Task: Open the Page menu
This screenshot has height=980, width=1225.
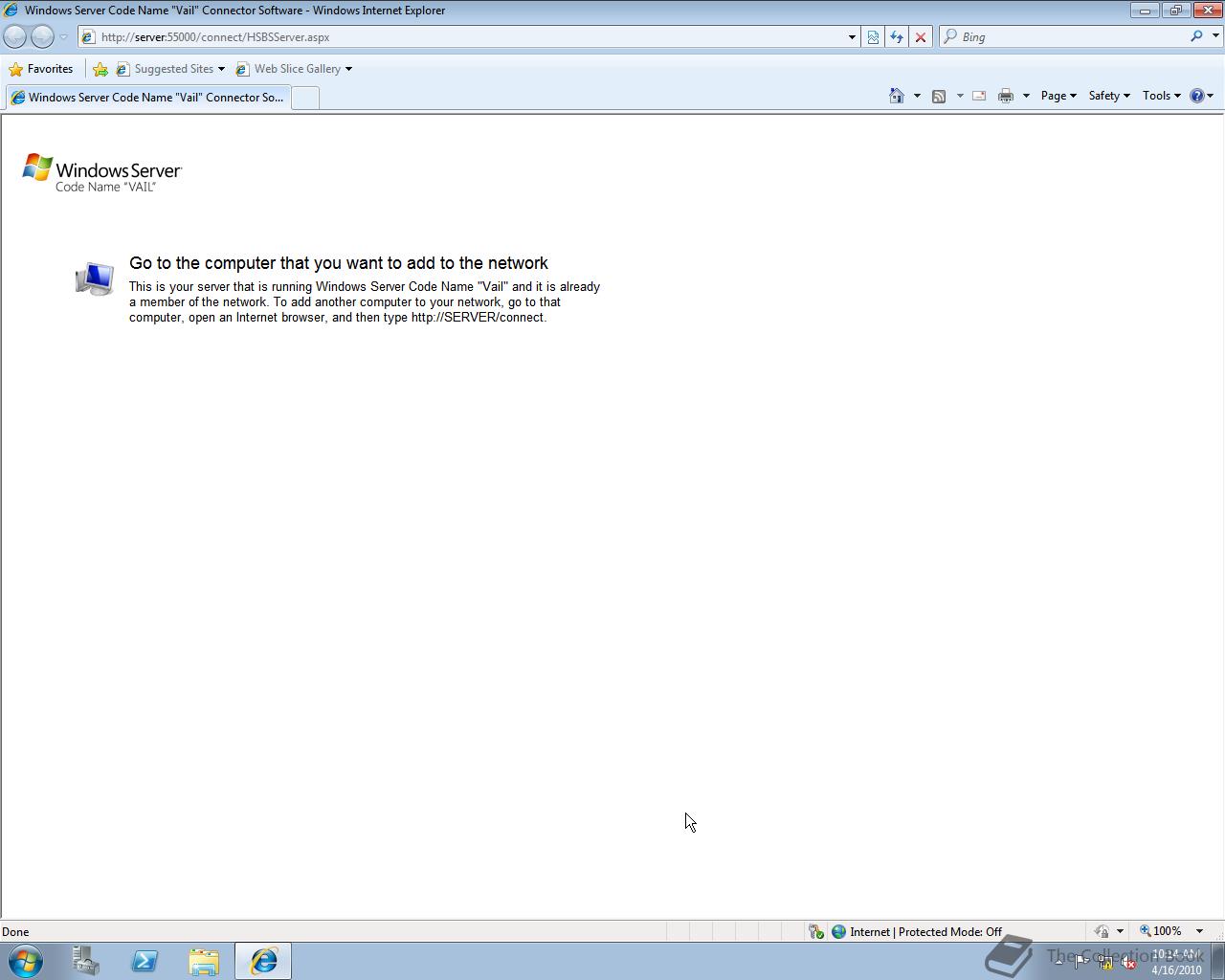Action: coord(1058,96)
